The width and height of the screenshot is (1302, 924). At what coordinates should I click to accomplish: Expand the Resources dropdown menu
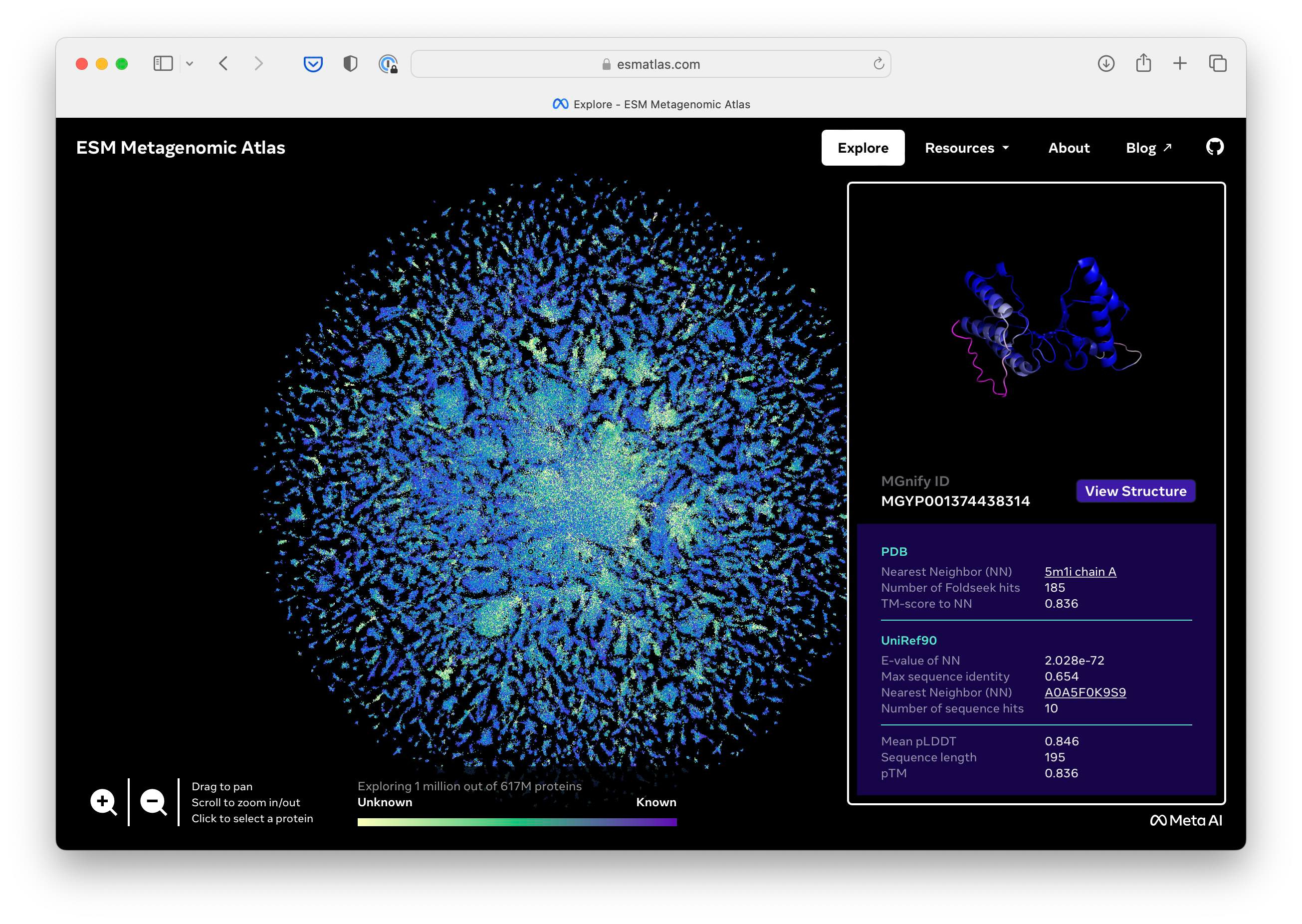(966, 148)
